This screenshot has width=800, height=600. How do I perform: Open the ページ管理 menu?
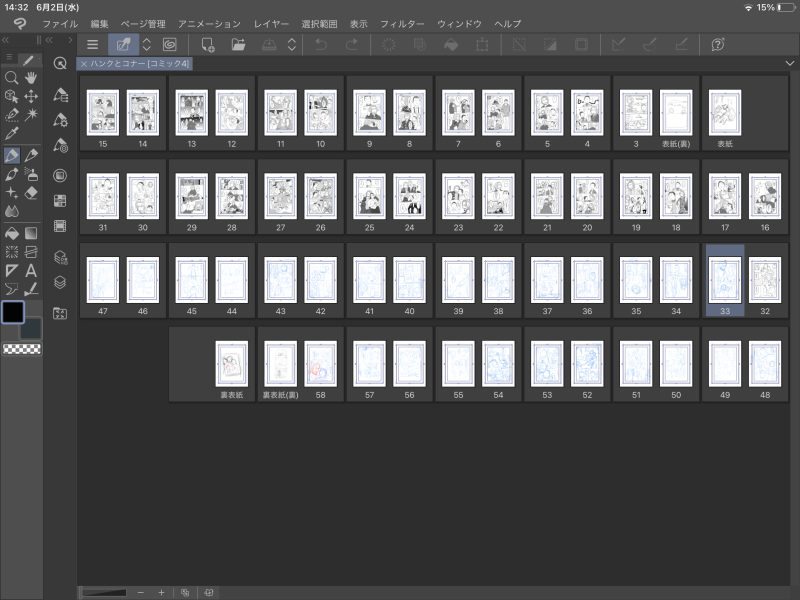143,24
